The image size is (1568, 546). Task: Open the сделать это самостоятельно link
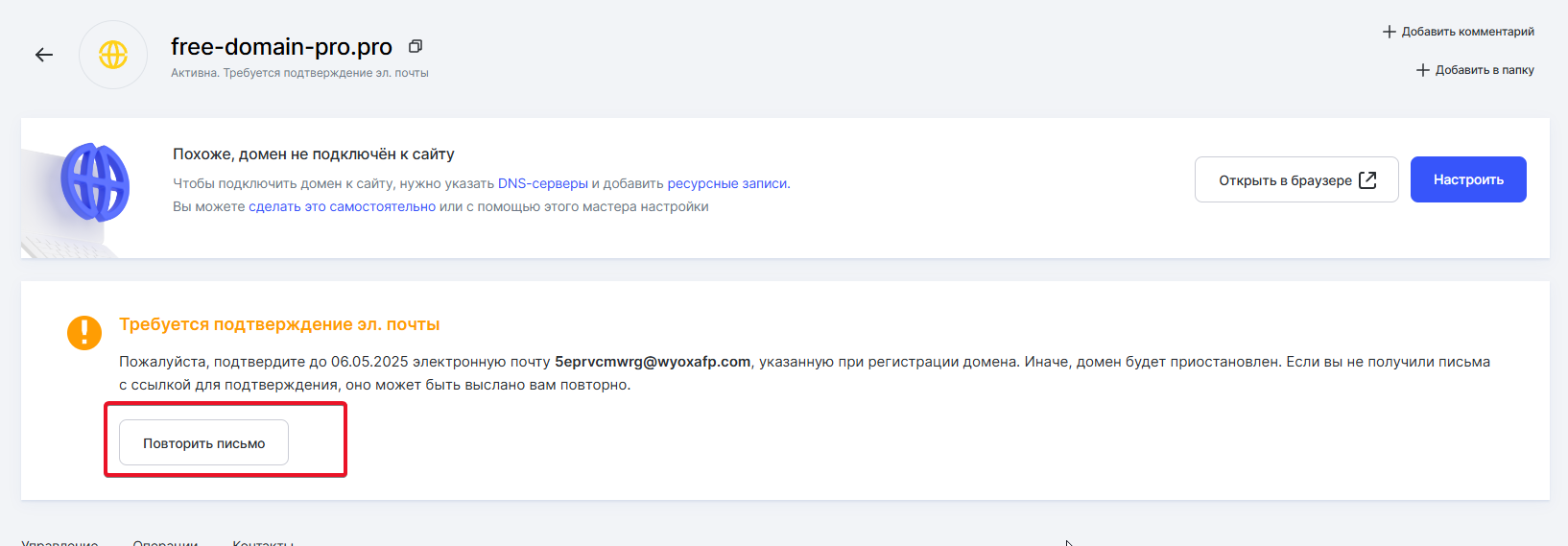[x=342, y=206]
